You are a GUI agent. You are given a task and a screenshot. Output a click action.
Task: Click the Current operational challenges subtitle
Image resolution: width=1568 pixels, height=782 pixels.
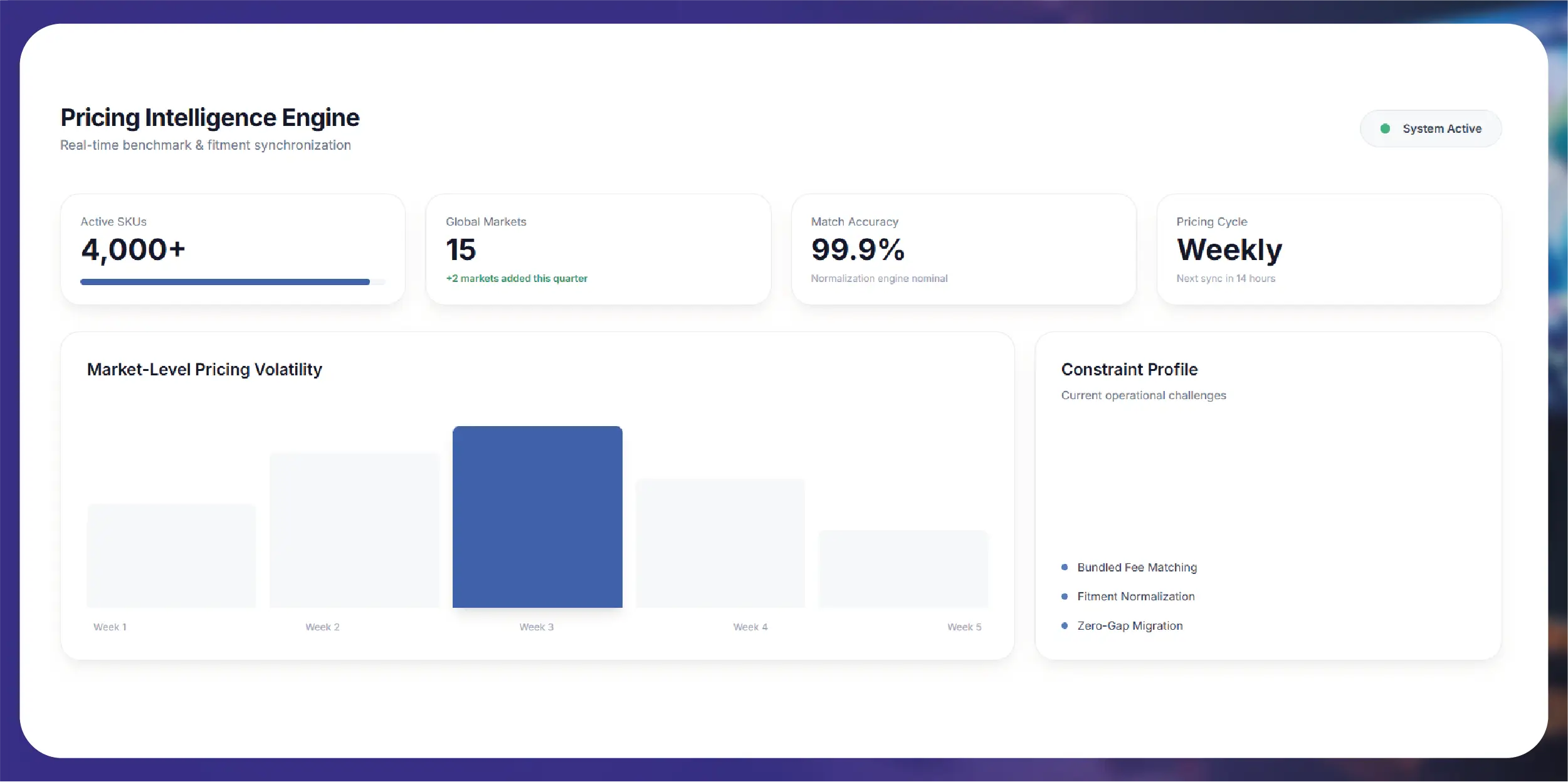click(1144, 395)
